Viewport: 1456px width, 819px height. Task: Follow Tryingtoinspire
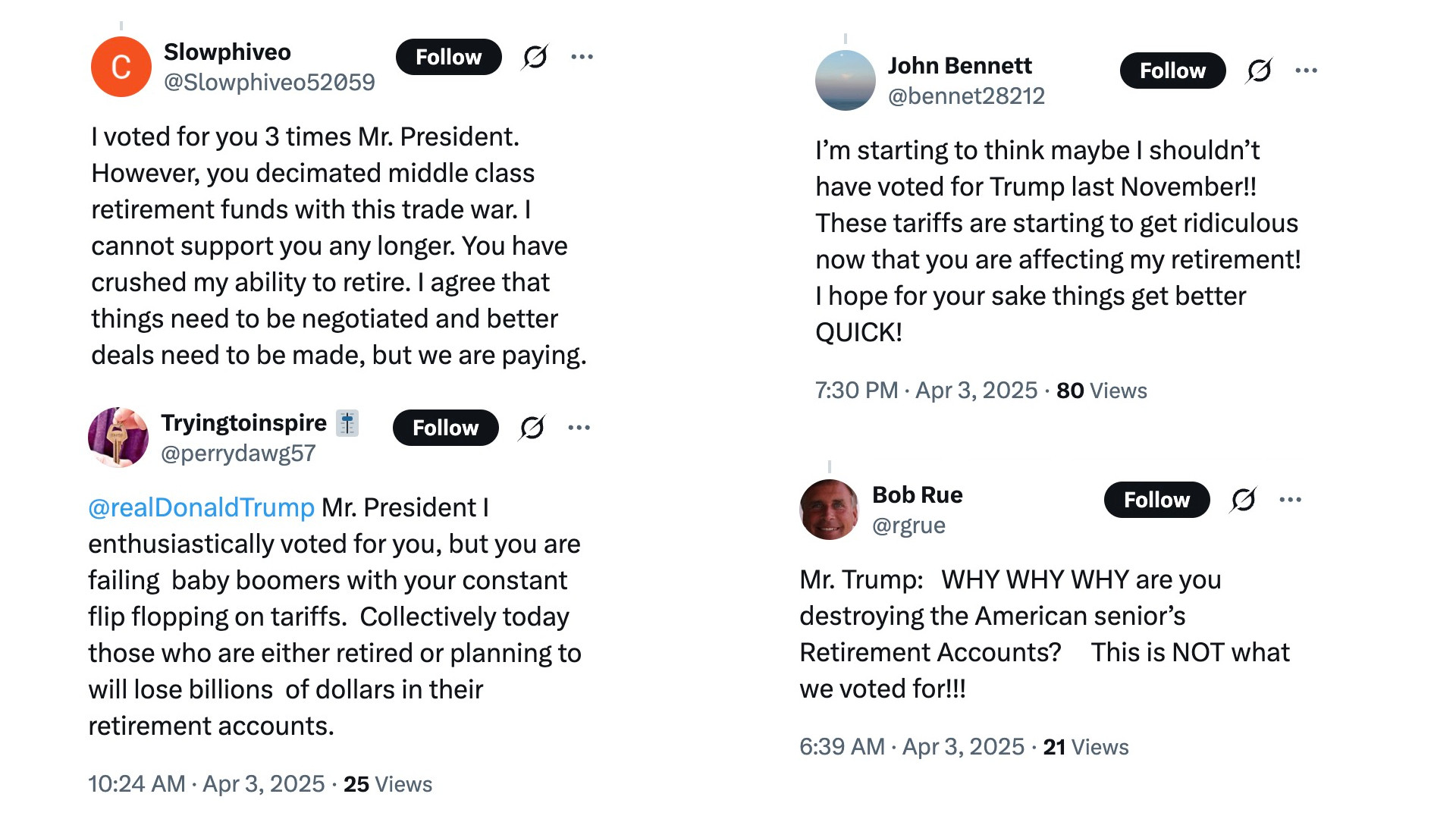446,428
